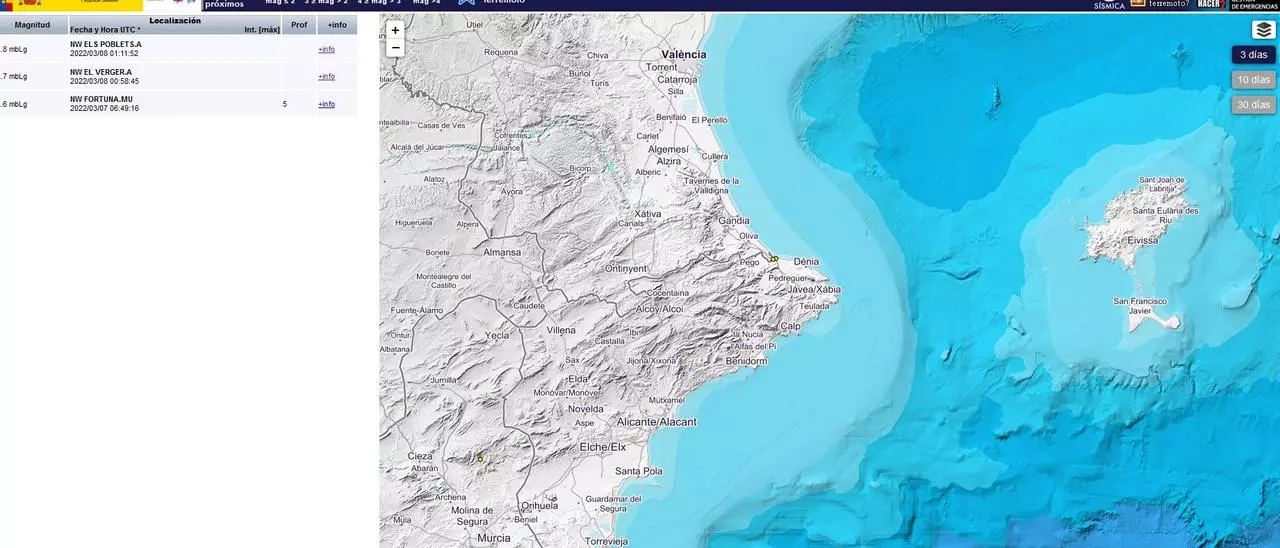Open +info for NW FORTUNA.MU earthquake
Image resolution: width=1280 pixels, height=548 pixels.
coord(326,104)
